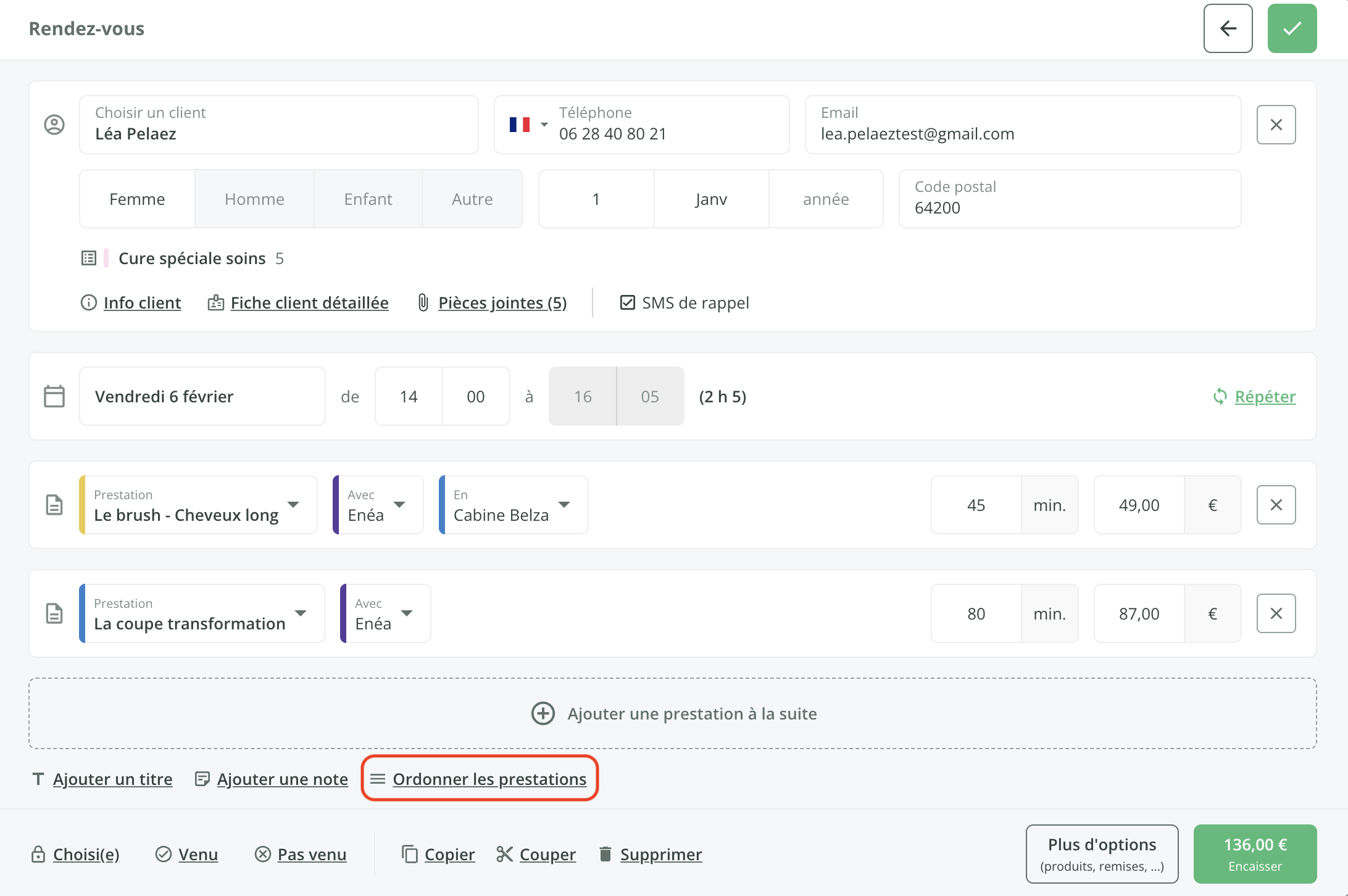Mark appointment as Venu
Image resolution: width=1348 pixels, height=896 pixels.
click(197, 854)
